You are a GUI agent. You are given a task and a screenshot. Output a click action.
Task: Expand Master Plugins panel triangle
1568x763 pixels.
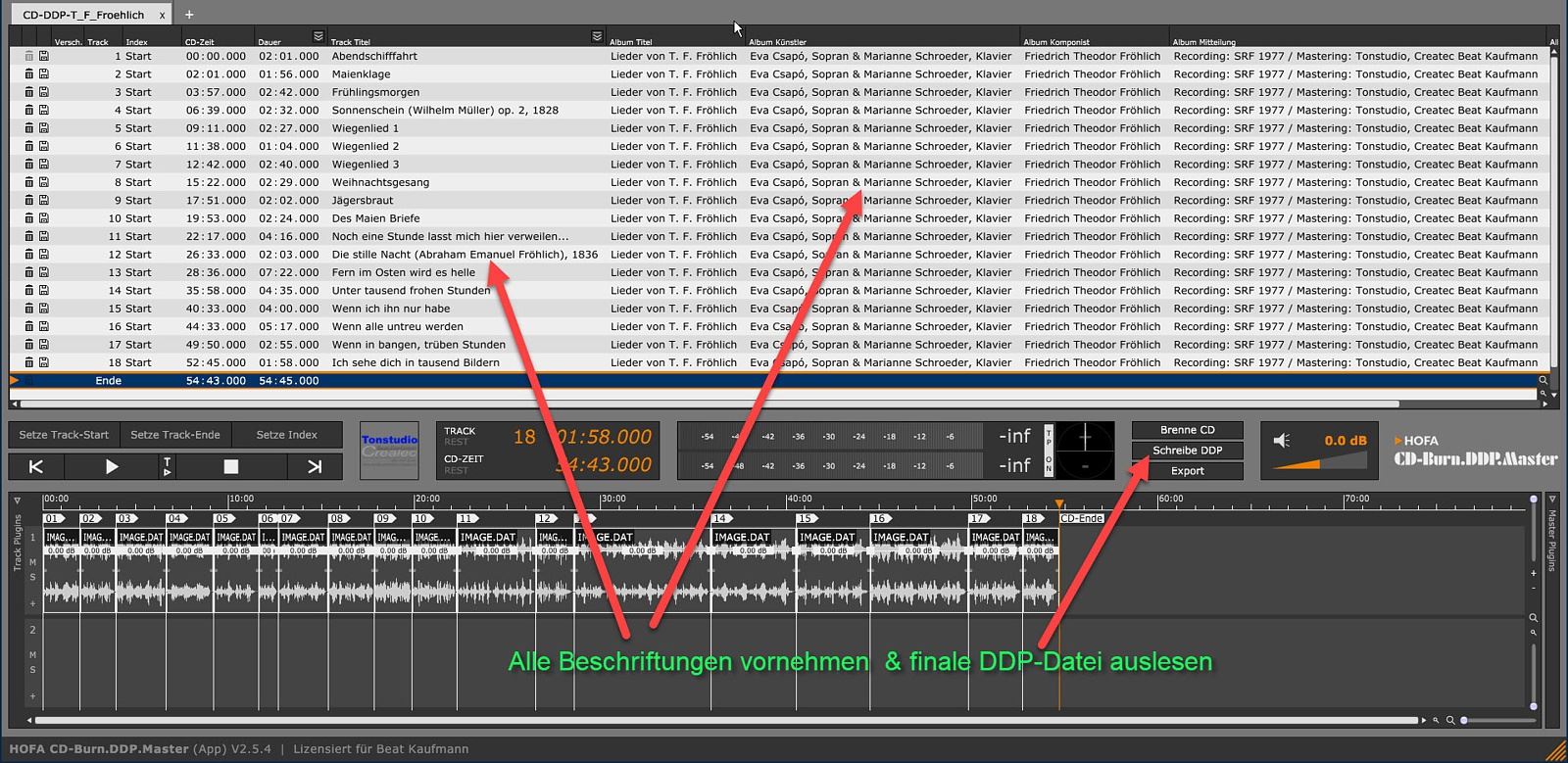pyautogui.click(x=1551, y=501)
